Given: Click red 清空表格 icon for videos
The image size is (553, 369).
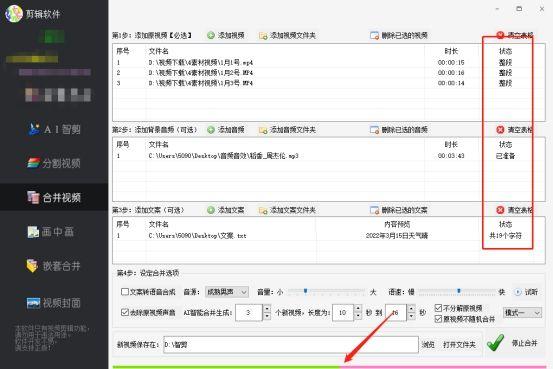Looking at the screenshot, I should tap(500, 35).
